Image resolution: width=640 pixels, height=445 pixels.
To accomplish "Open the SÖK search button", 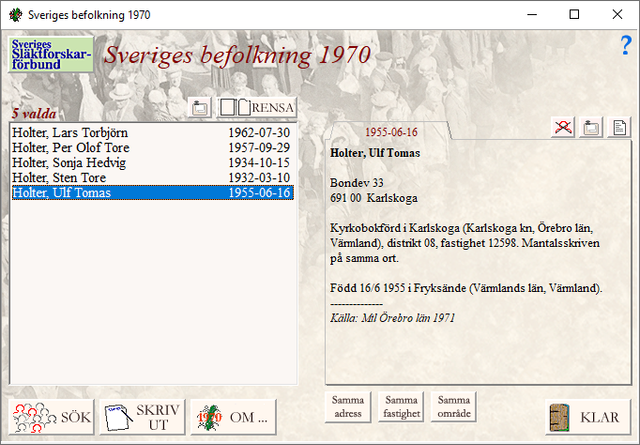I will tap(51, 417).
